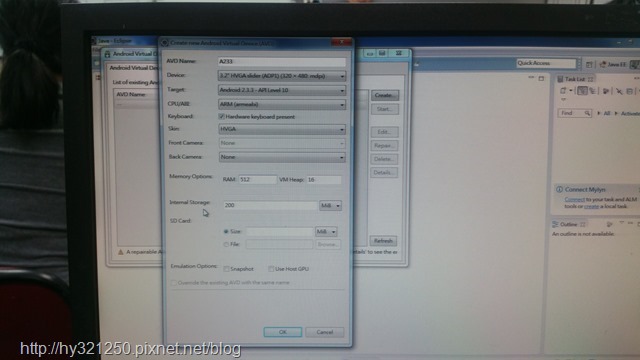Click Edit in the AVD Manager window
The image size is (640, 360).
[x=384, y=132]
